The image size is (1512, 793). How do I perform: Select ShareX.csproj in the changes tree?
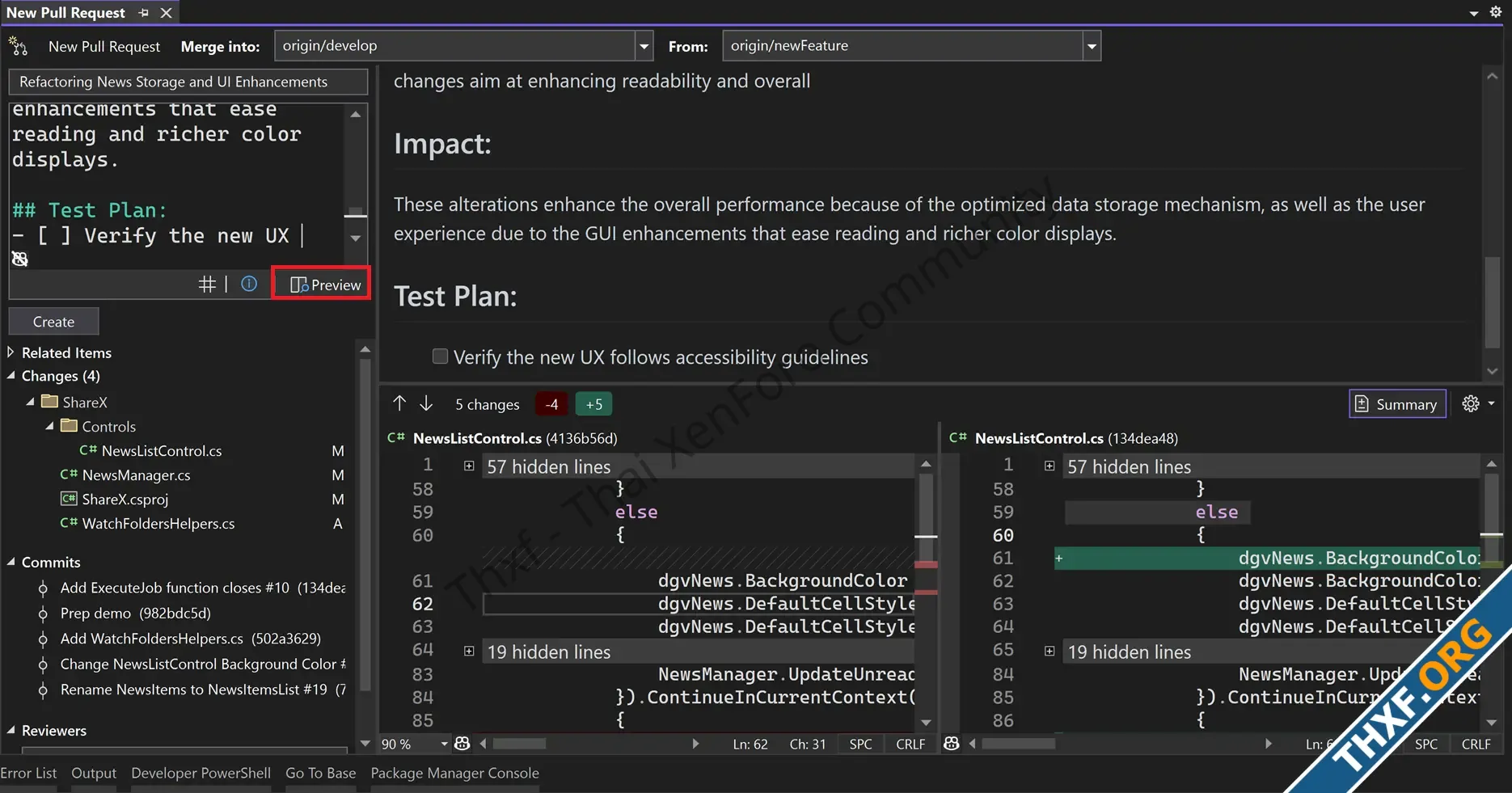[x=125, y=500]
